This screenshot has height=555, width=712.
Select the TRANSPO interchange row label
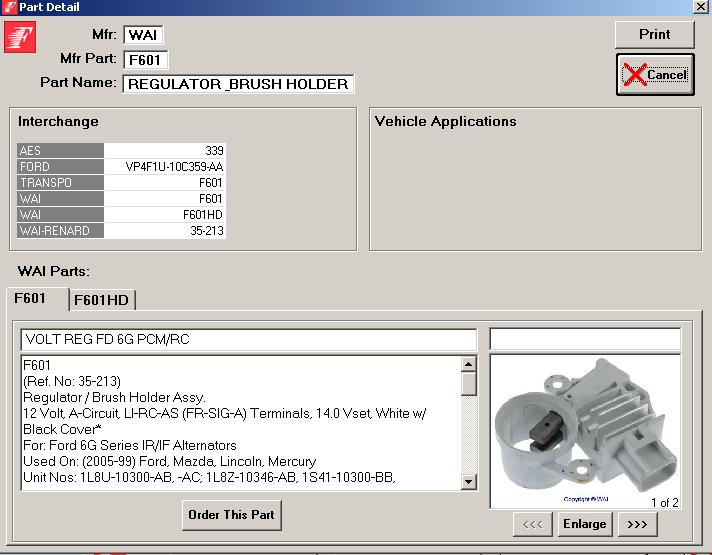[60, 183]
